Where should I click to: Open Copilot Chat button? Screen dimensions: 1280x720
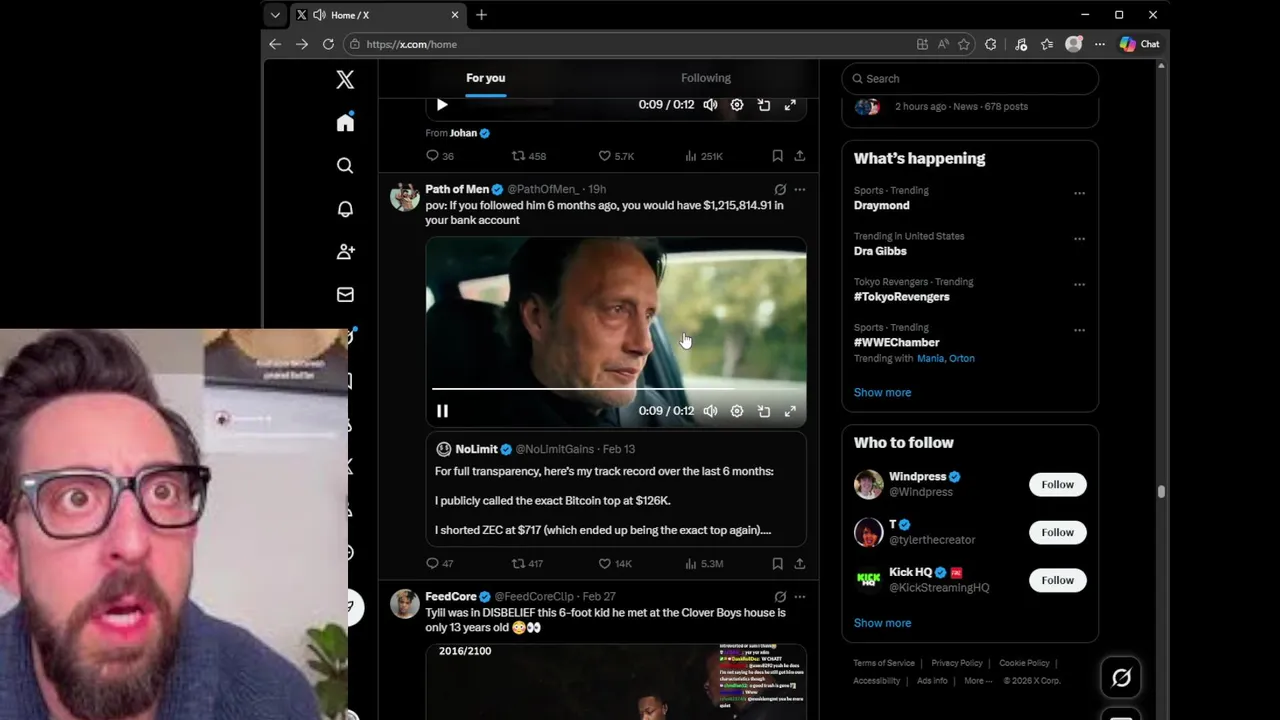coord(1140,44)
